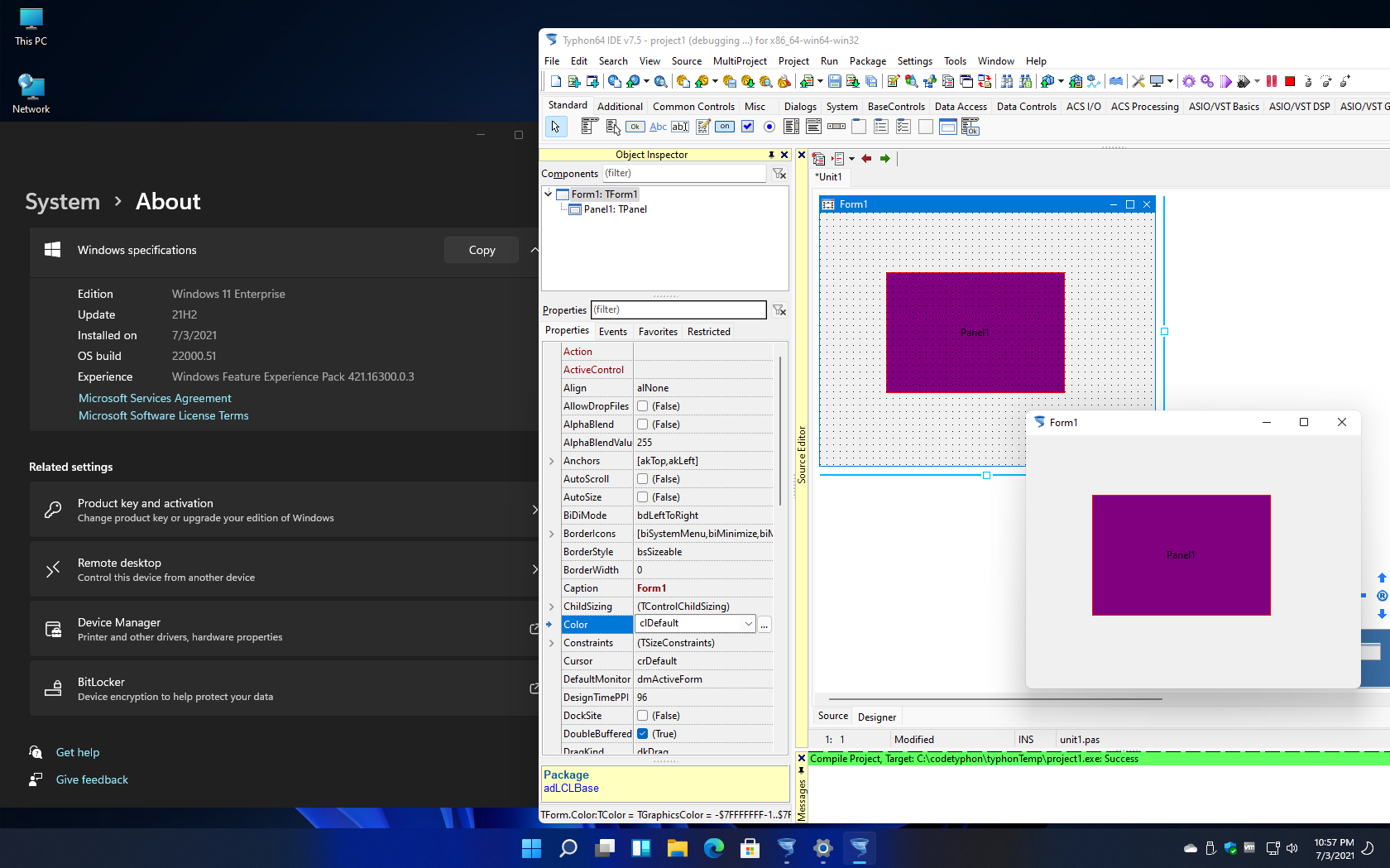Pick the TMemo component icon
This screenshot has width=1390, height=868.
tap(702, 127)
